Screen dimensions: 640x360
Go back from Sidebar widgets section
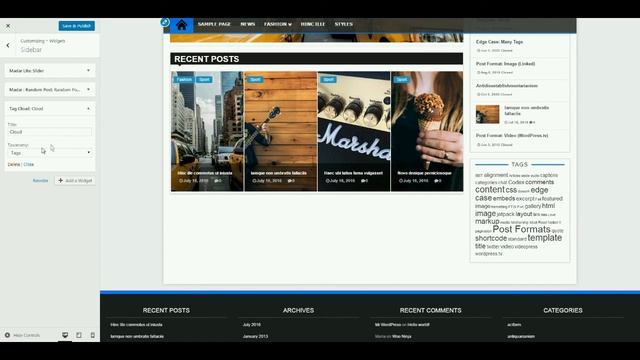pyautogui.click(x=8, y=45)
